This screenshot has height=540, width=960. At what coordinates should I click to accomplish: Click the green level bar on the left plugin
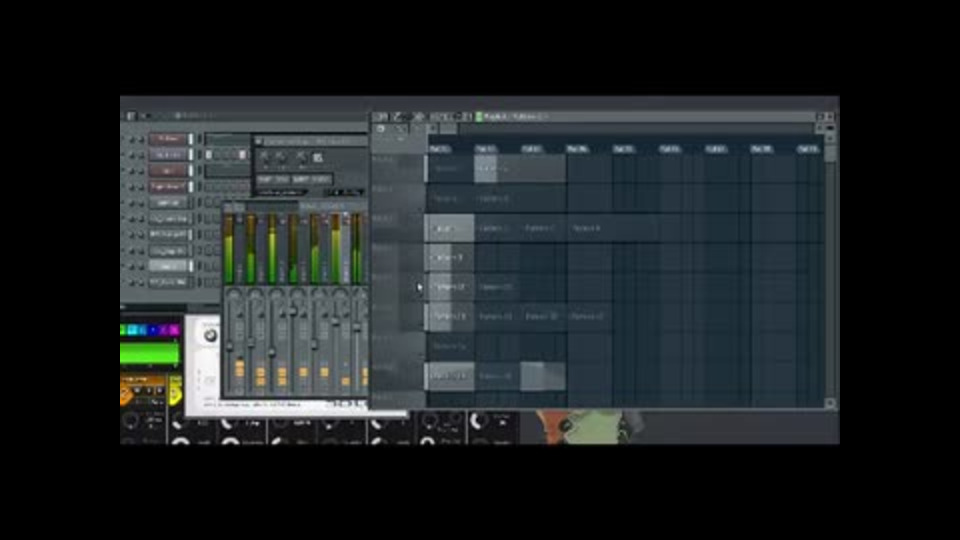pos(150,352)
